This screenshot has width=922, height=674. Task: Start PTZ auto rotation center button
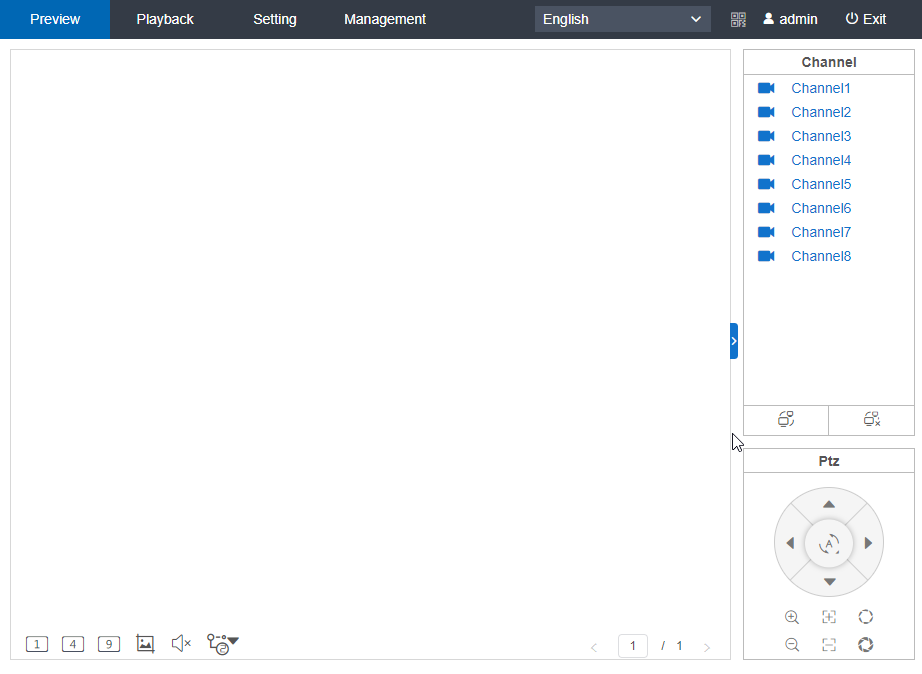point(829,544)
